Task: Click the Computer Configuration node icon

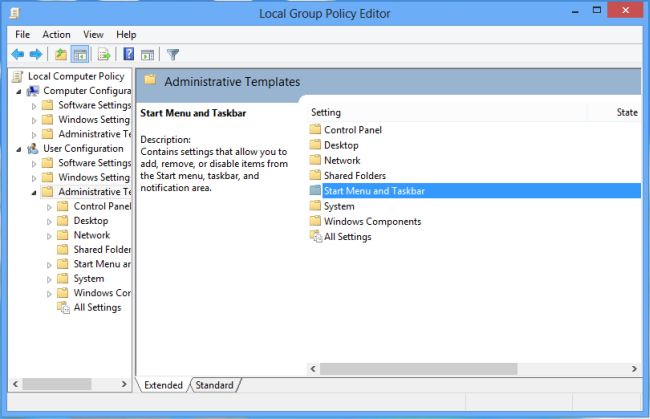Action: [x=33, y=91]
